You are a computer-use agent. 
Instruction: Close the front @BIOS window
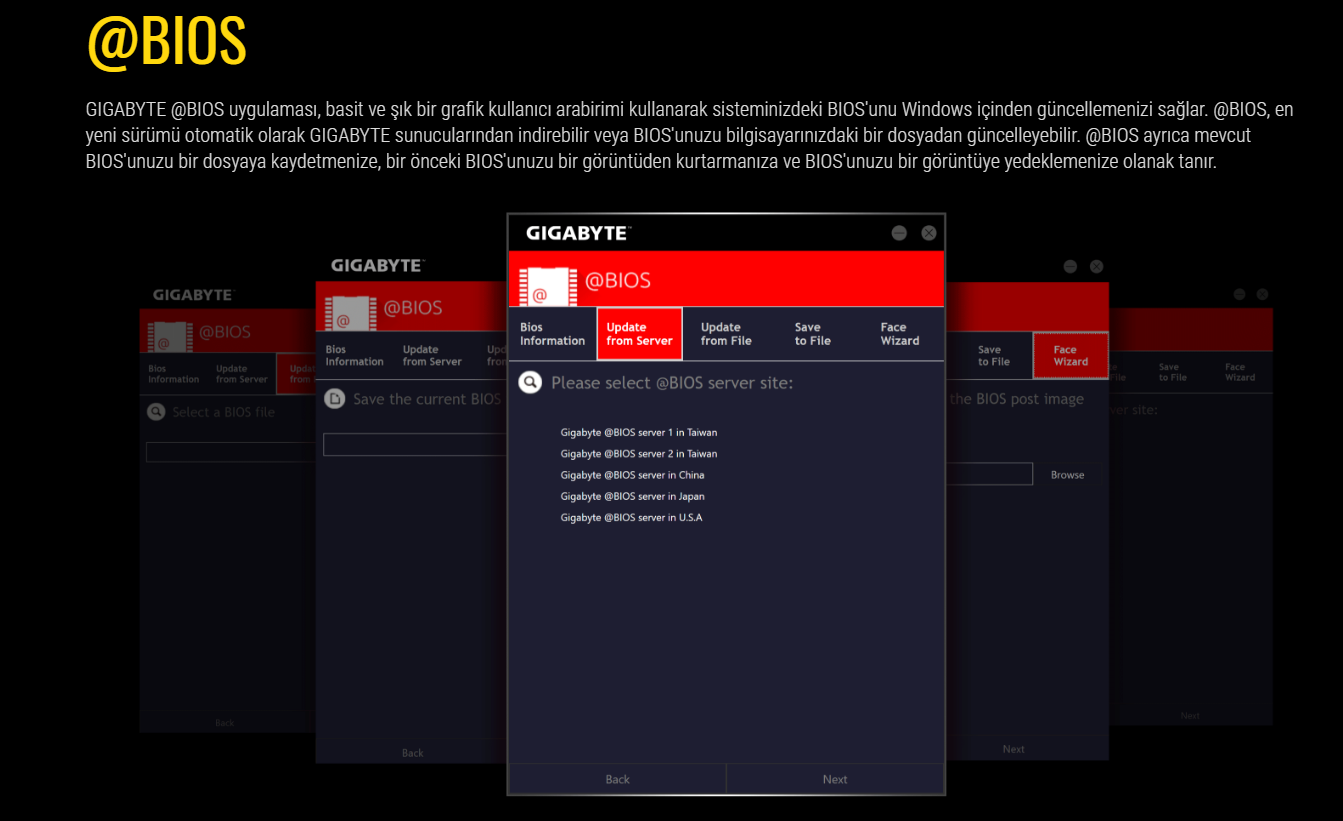point(929,233)
